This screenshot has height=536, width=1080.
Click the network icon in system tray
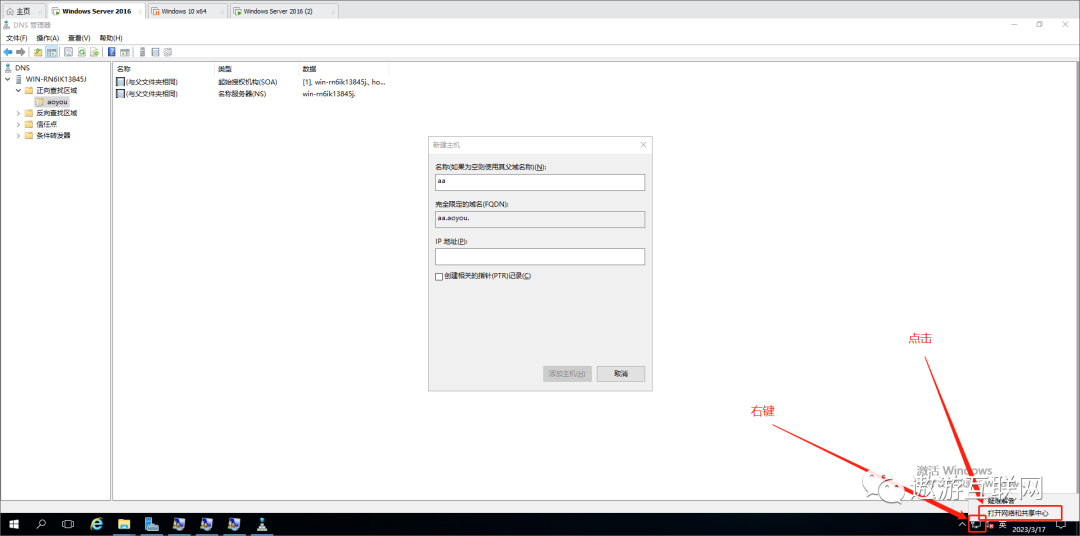pyautogui.click(x=977, y=525)
